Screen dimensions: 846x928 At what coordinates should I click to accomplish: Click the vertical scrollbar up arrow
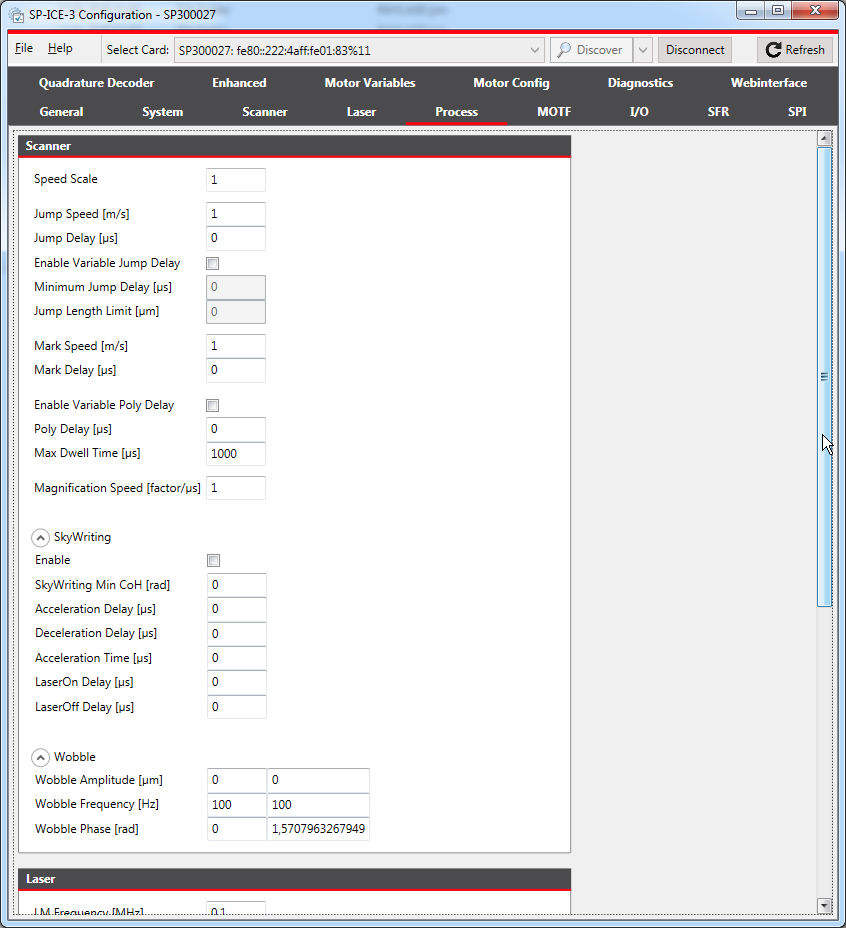pyautogui.click(x=824, y=138)
